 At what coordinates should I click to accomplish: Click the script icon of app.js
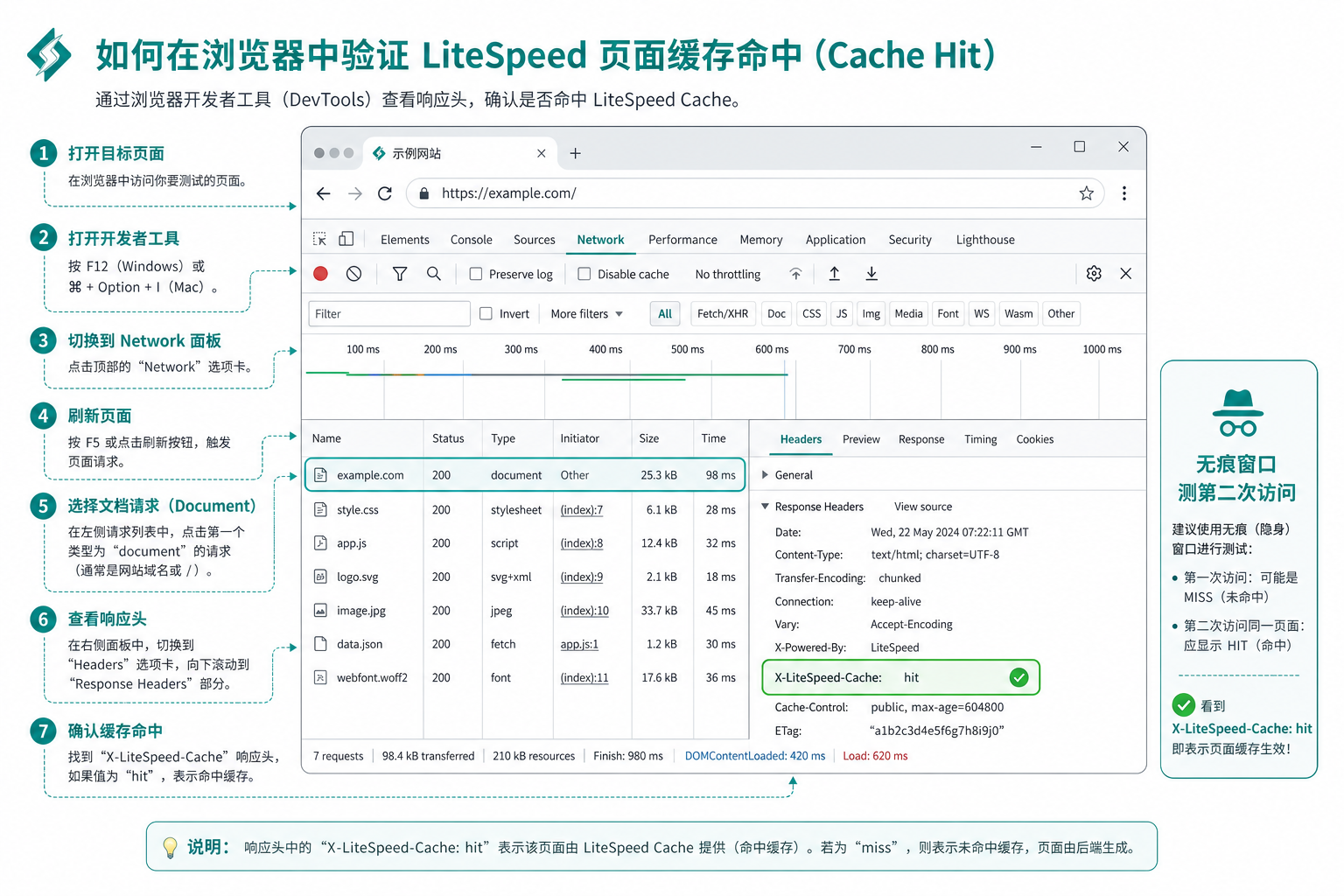coord(320,542)
